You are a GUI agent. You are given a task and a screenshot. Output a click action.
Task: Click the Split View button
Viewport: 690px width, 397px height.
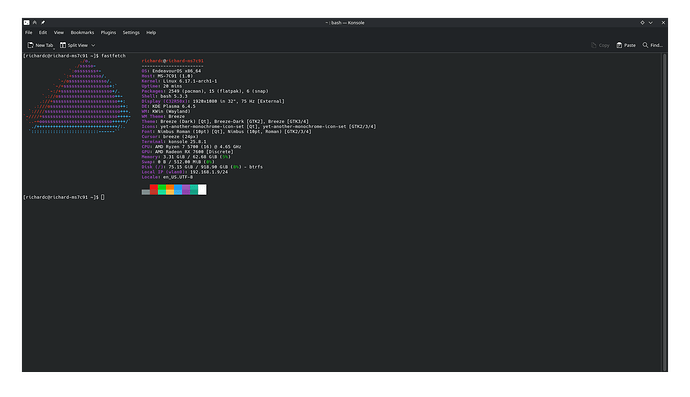[74, 45]
